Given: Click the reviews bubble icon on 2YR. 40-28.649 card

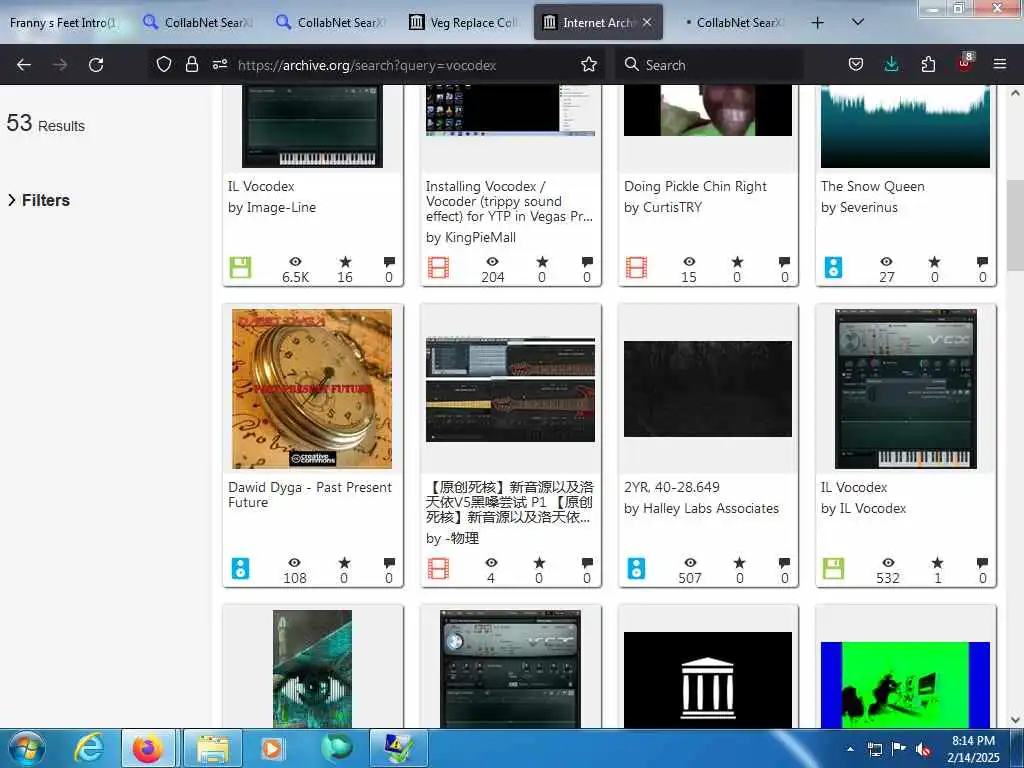Looking at the screenshot, I should click(x=784, y=563).
